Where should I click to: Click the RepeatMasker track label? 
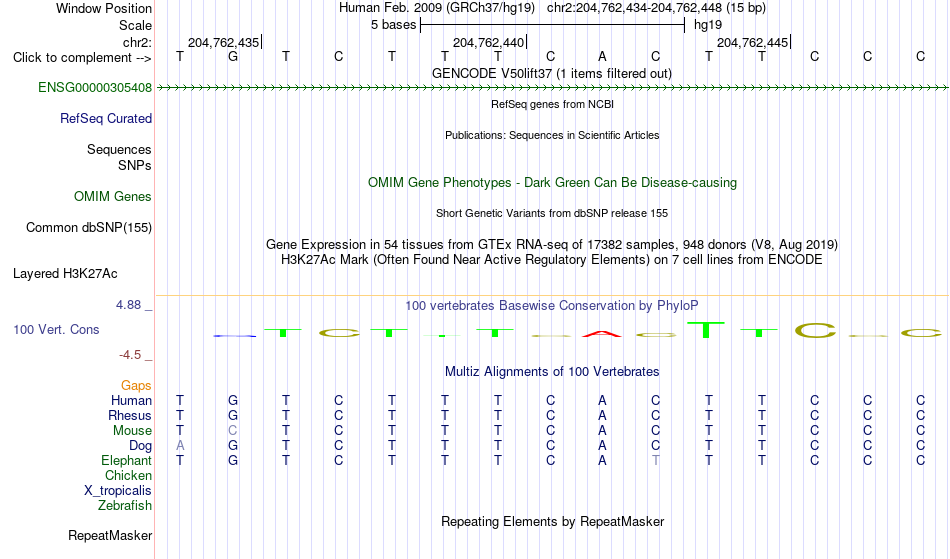pyautogui.click(x=110, y=536)
